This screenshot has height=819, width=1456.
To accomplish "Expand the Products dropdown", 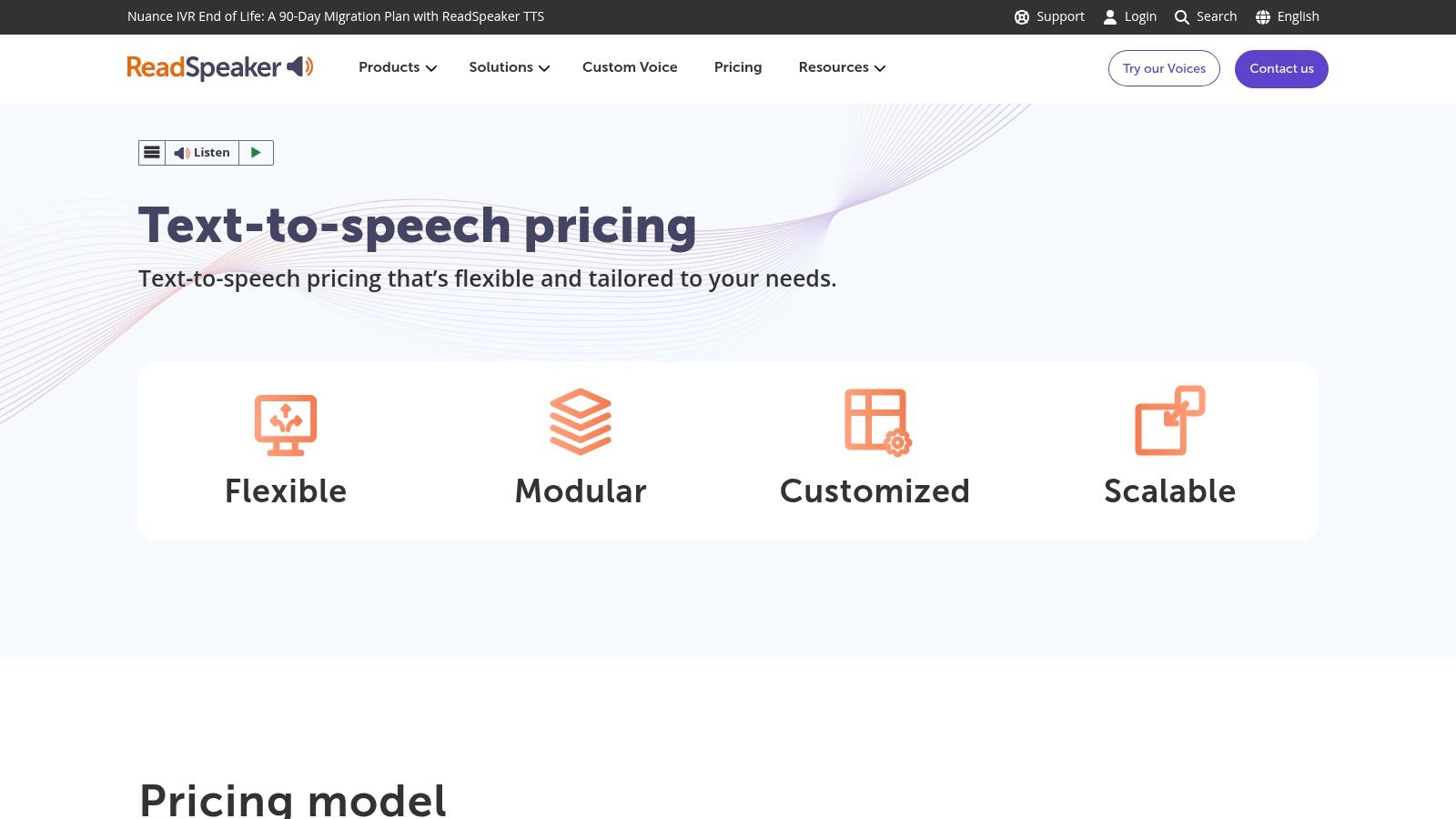I will [396, 67].
